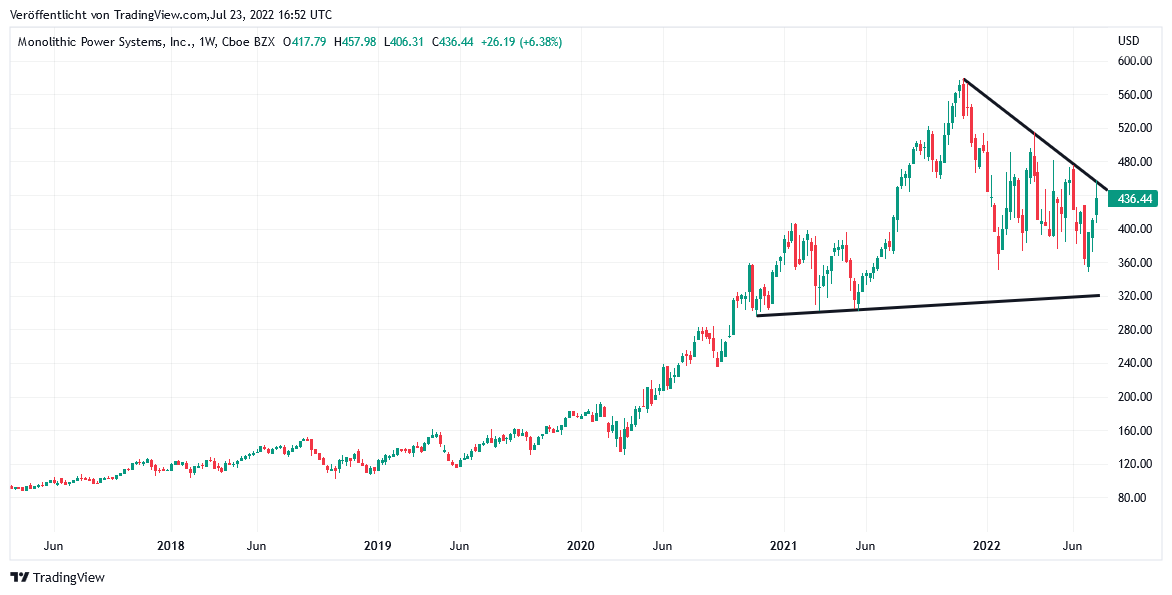This screenshot has height=595, width=1172.
Task: Click the Jun label between 2019 and 2020
Action: [x=460, y=546]
